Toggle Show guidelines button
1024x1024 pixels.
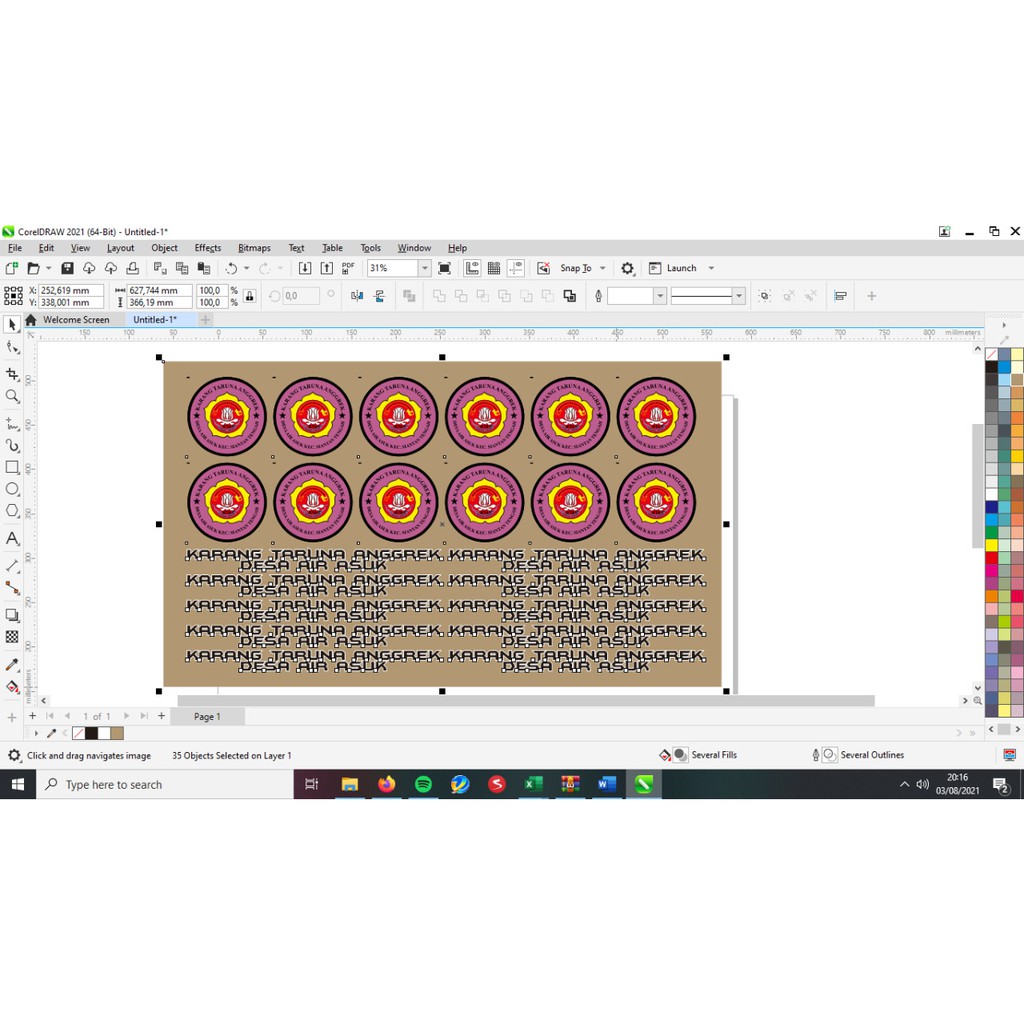[516, 268]
